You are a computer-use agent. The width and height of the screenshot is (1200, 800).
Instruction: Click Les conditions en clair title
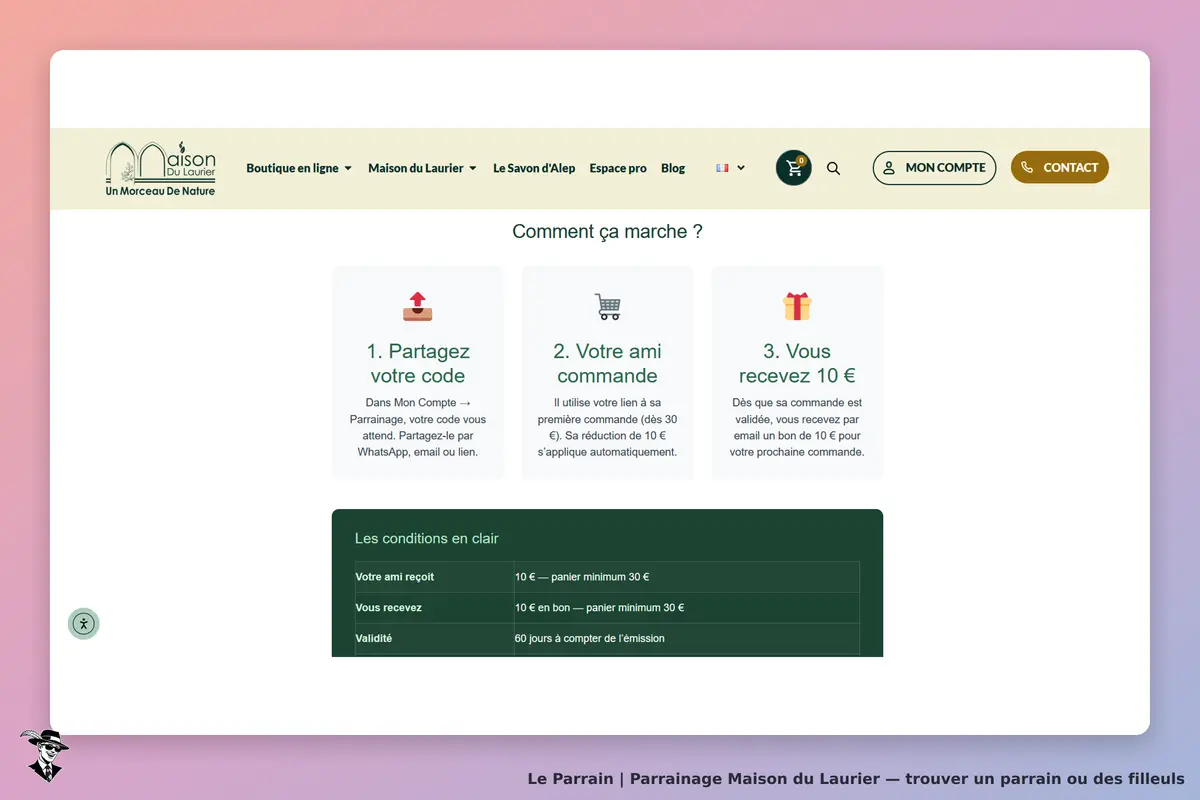[x=427, y=538]
